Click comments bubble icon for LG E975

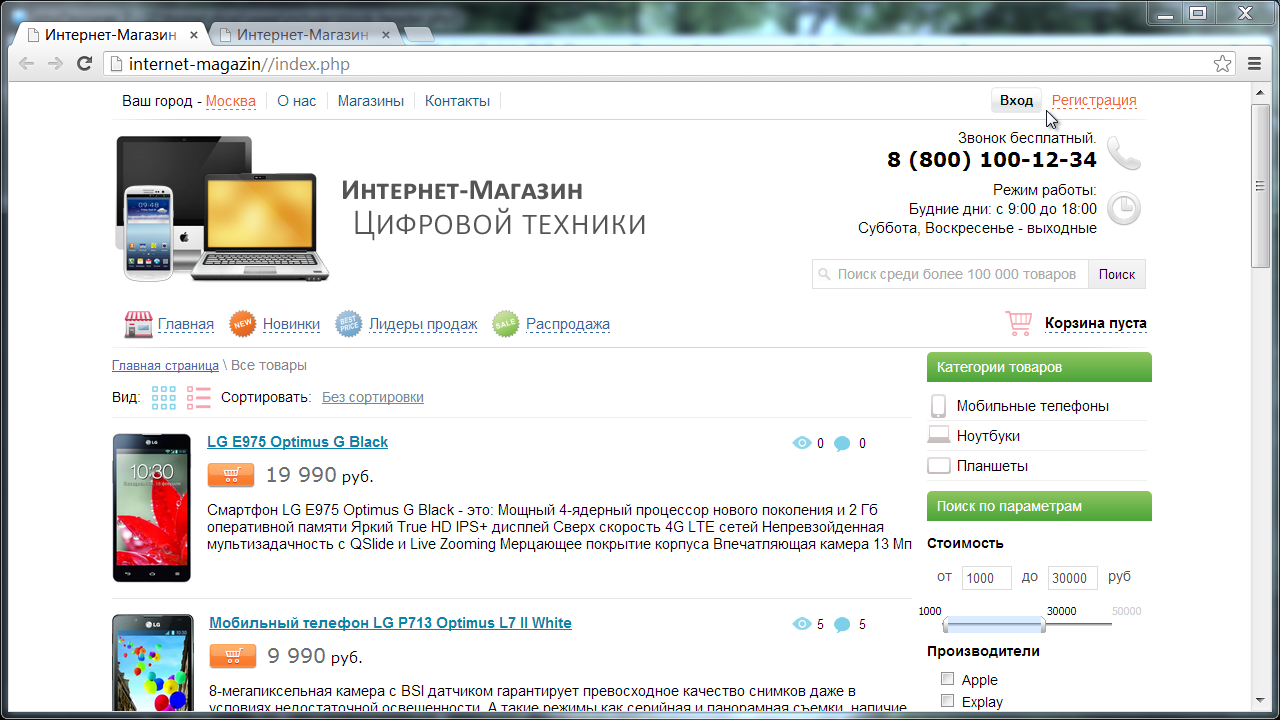tap(842, 444)
